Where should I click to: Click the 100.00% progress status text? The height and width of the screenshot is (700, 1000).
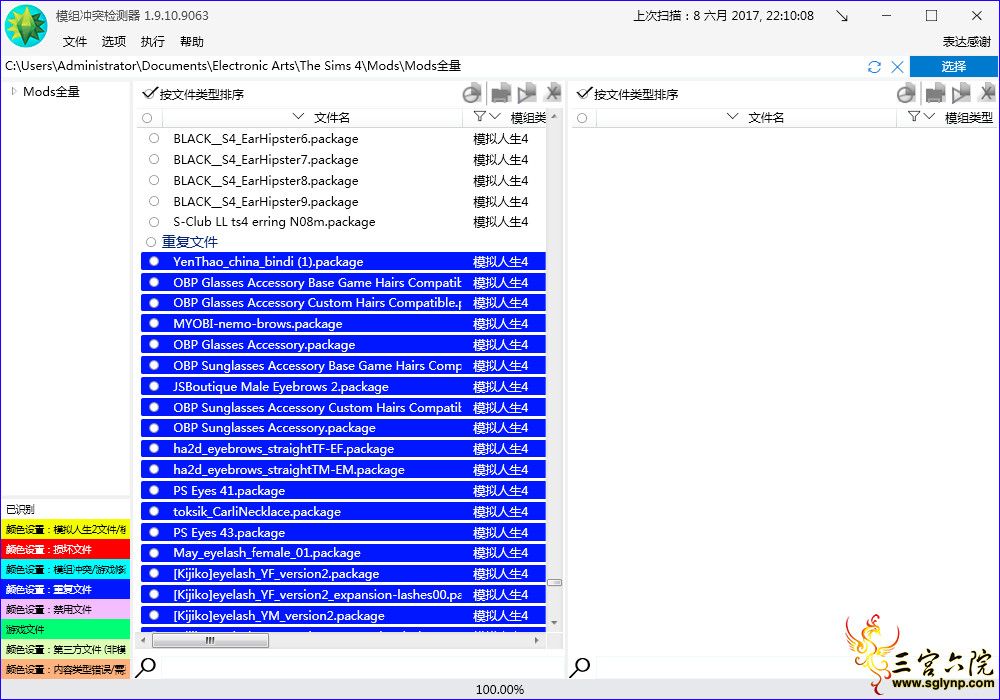[500, 690]
